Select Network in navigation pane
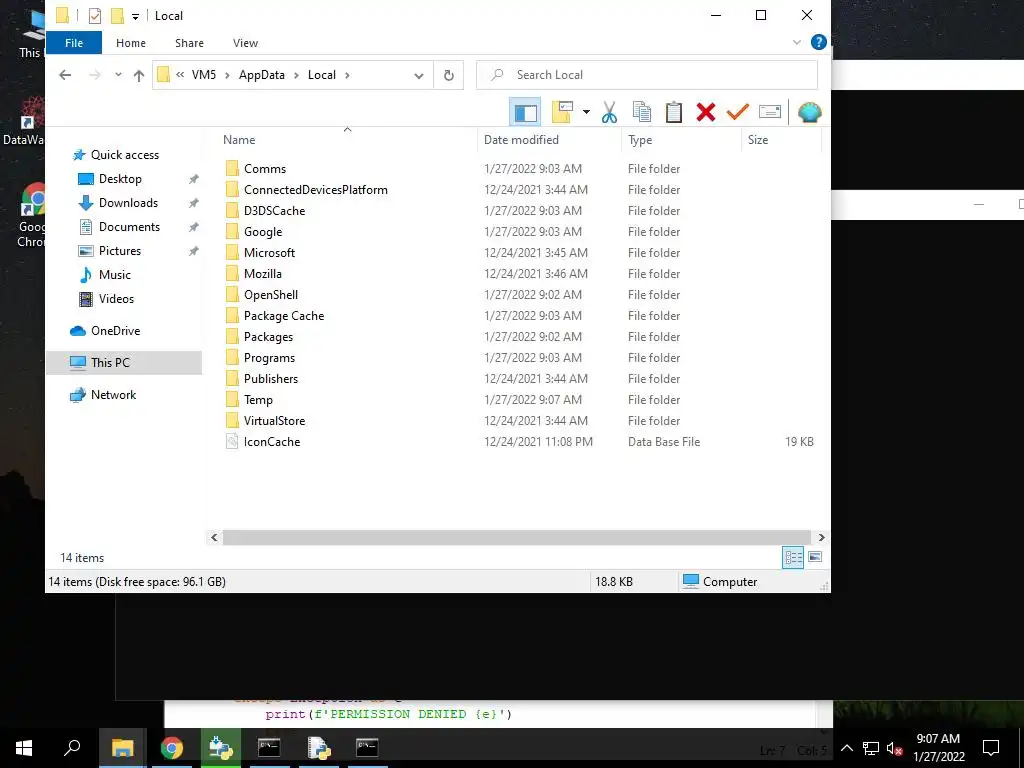Screen dimensions: 1024x768 [x=114, y=395]
